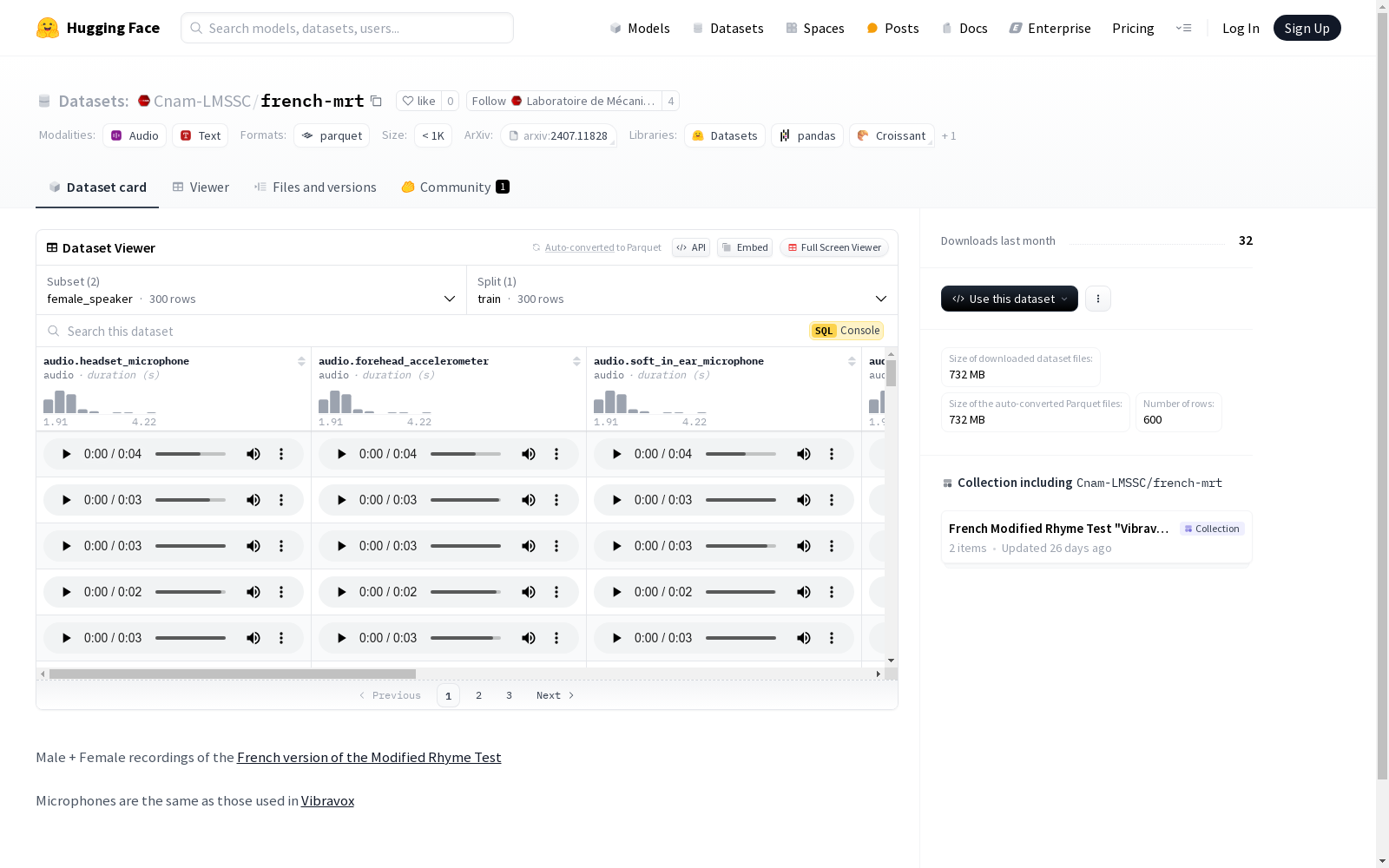Play fourth soft_in_ear_microphone audio row

616,592
